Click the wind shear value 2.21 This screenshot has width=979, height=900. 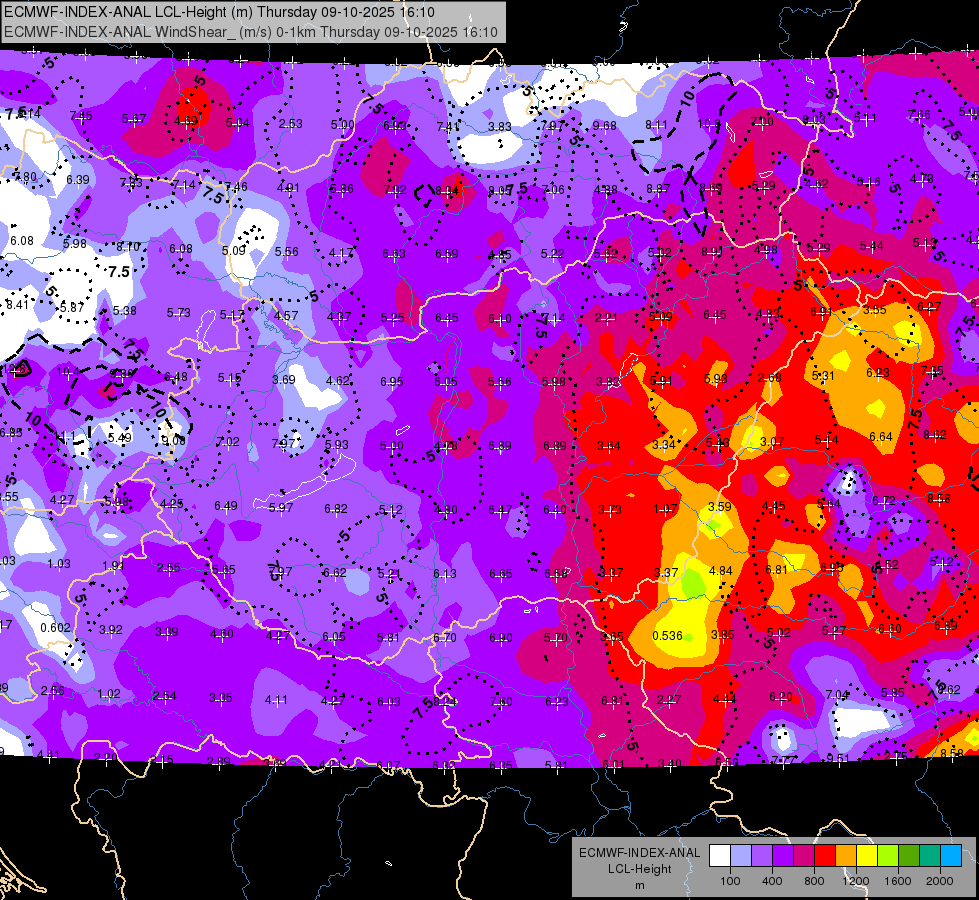pos(606,318)
